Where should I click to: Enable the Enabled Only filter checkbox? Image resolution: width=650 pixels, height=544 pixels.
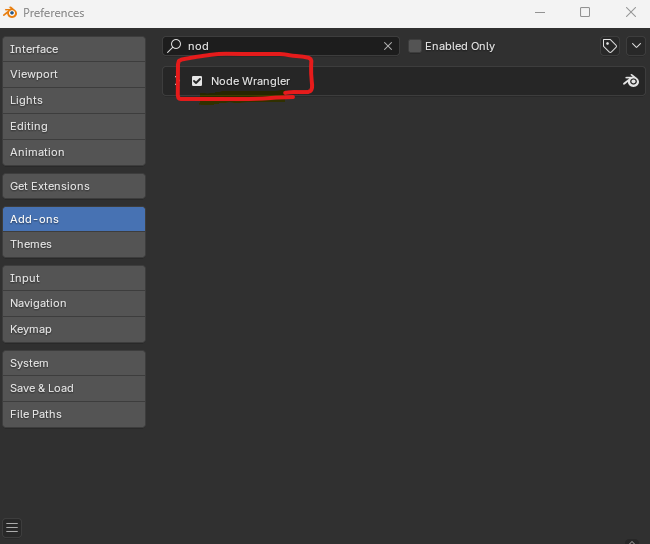[415, 46]
